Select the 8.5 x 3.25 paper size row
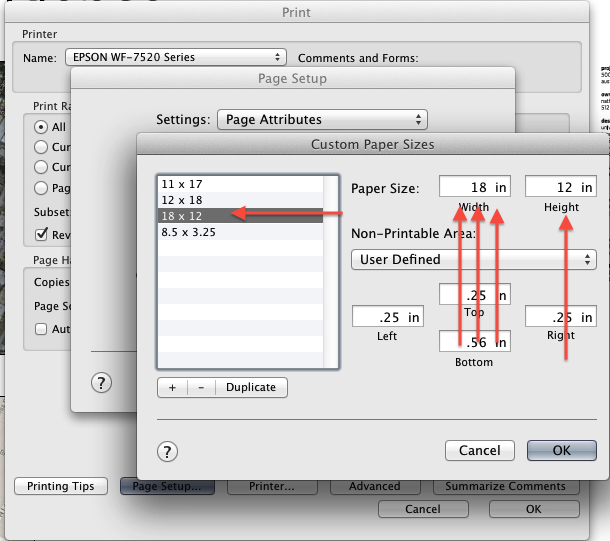 (x=240, y=232)
